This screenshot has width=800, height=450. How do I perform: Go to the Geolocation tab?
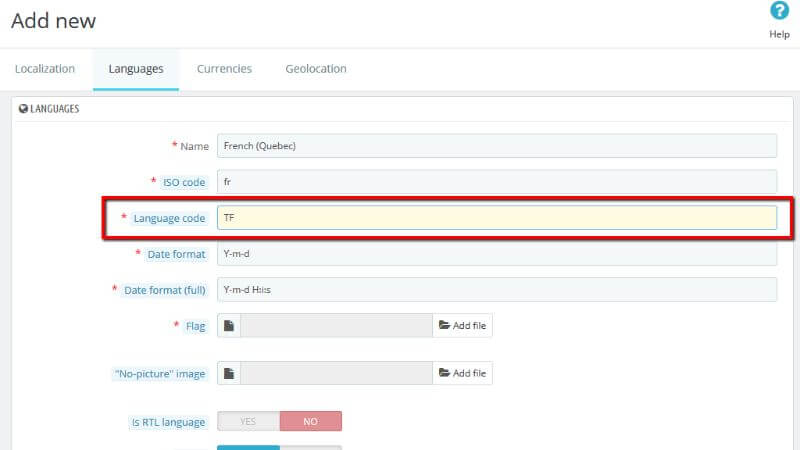click(x=316, y=69)
